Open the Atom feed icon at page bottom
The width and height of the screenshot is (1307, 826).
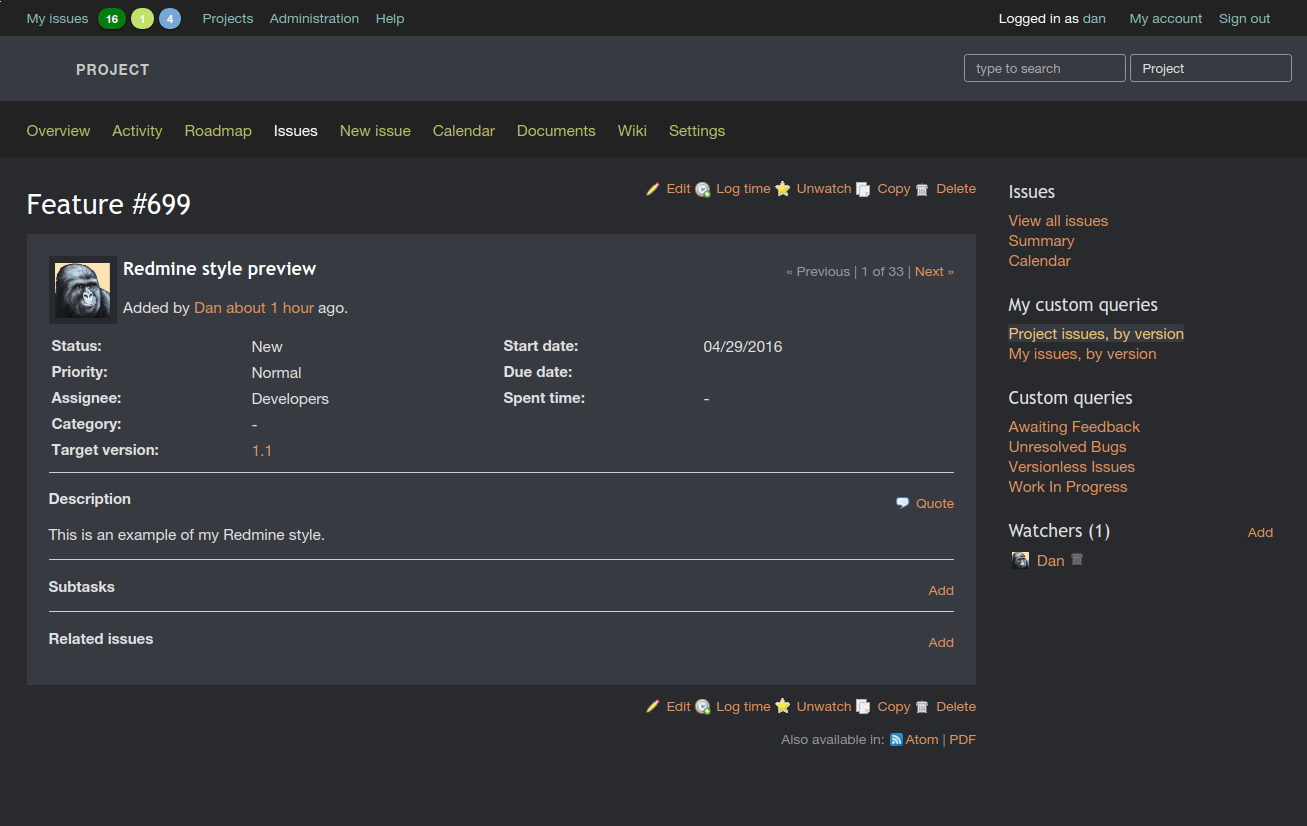[895, 739]
